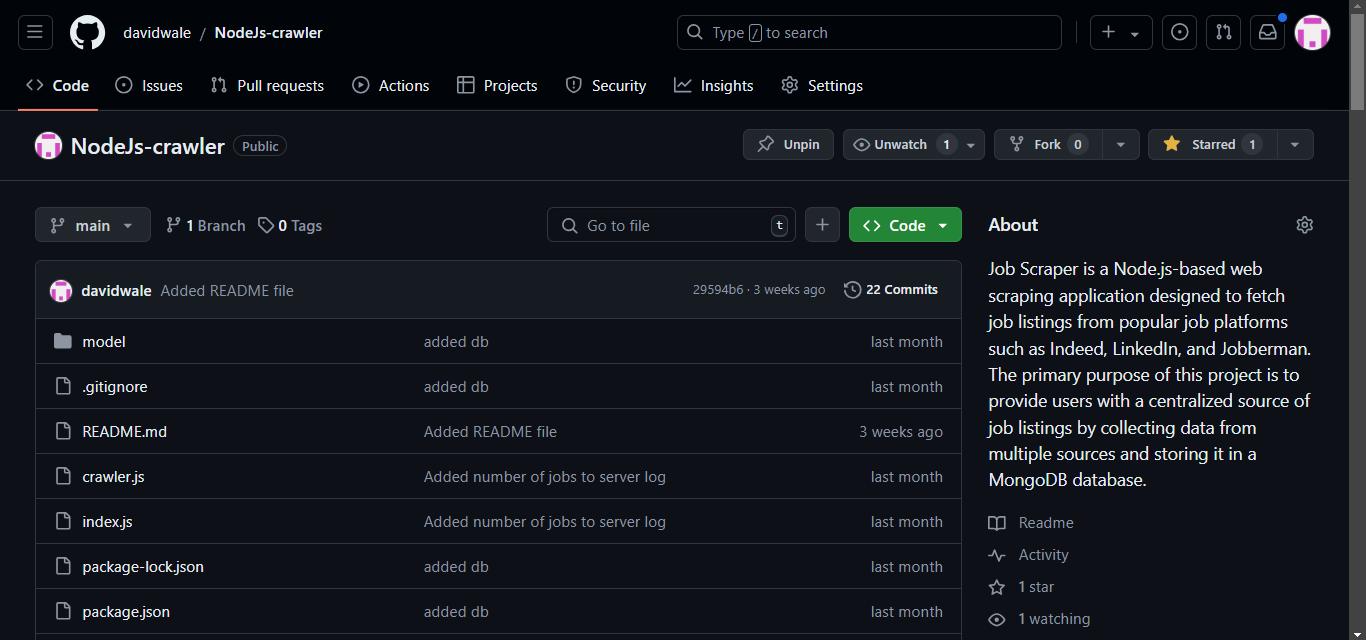
Task: Open the 22 Commits history link
Action: pos(891,290)
